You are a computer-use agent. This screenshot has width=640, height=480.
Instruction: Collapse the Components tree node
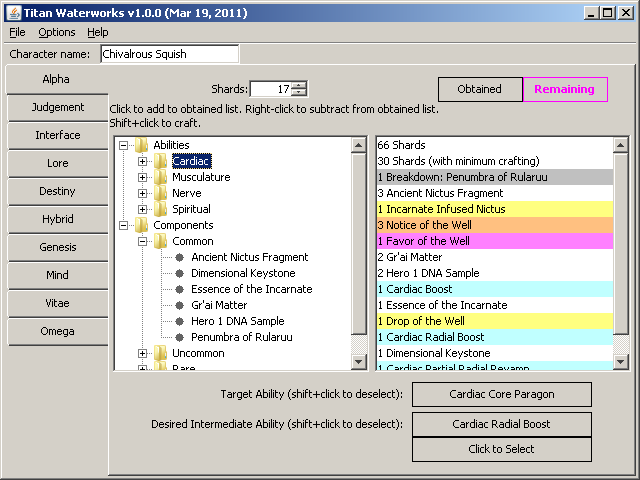tap(125, 225)
